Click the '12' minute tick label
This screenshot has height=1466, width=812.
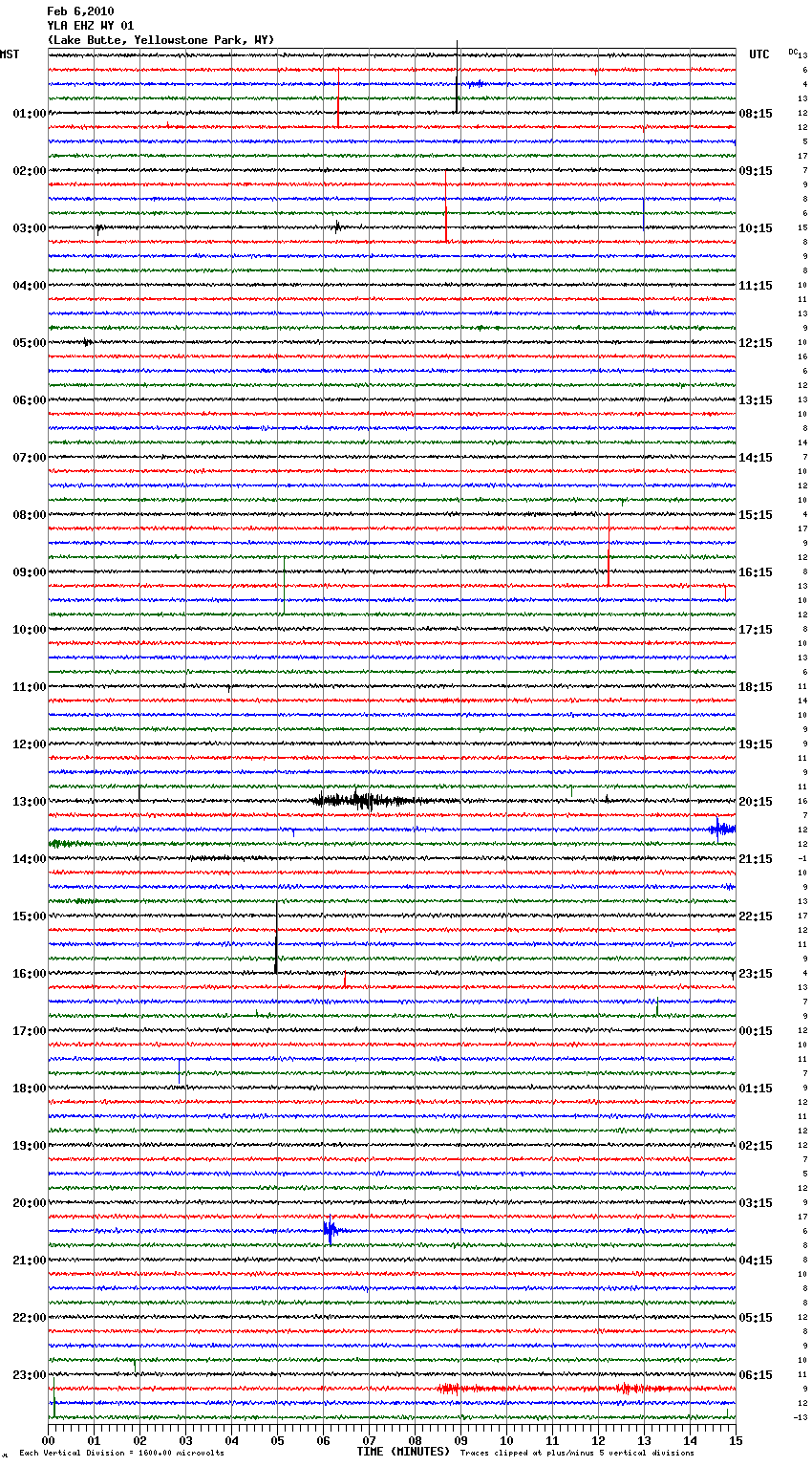(598, 1440)
